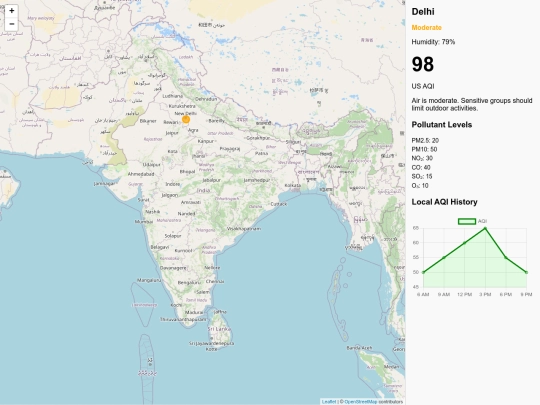The image size is (540, 405).
Task: Click the orange Delhi AQI marker
Action: click(x=186, y=120)
